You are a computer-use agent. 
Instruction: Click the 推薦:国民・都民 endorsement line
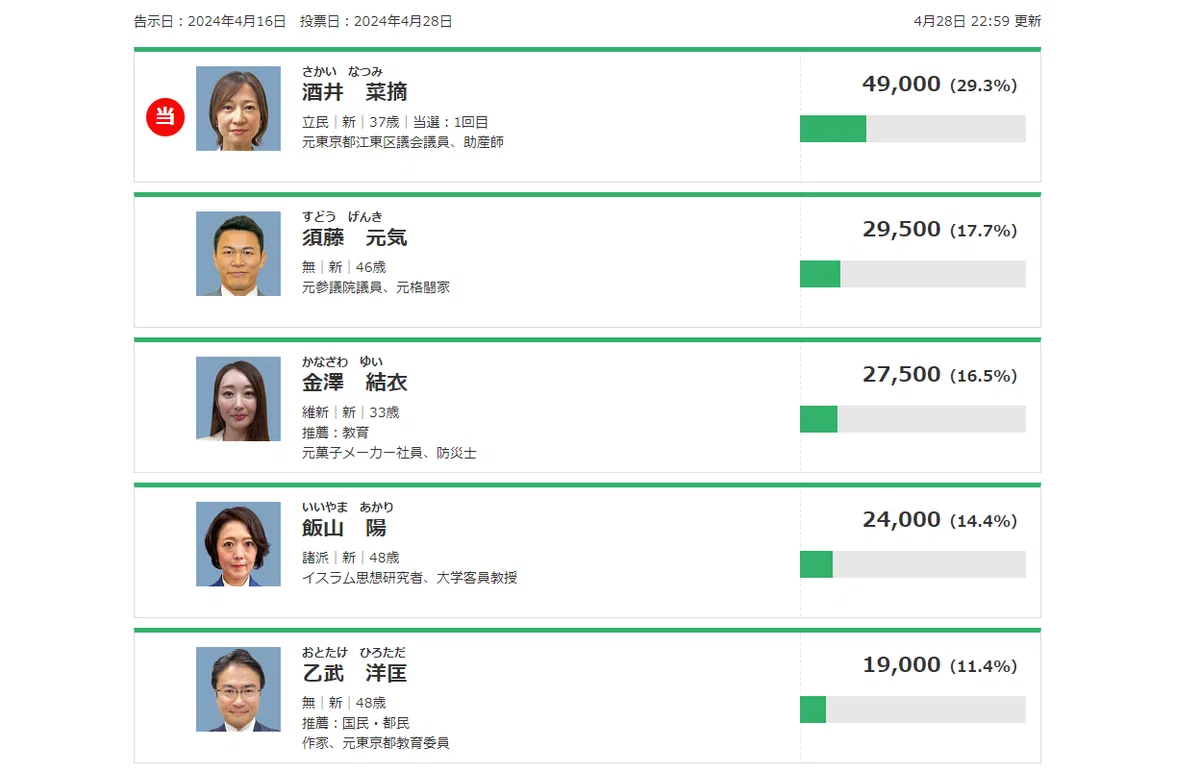coord(356,723)
